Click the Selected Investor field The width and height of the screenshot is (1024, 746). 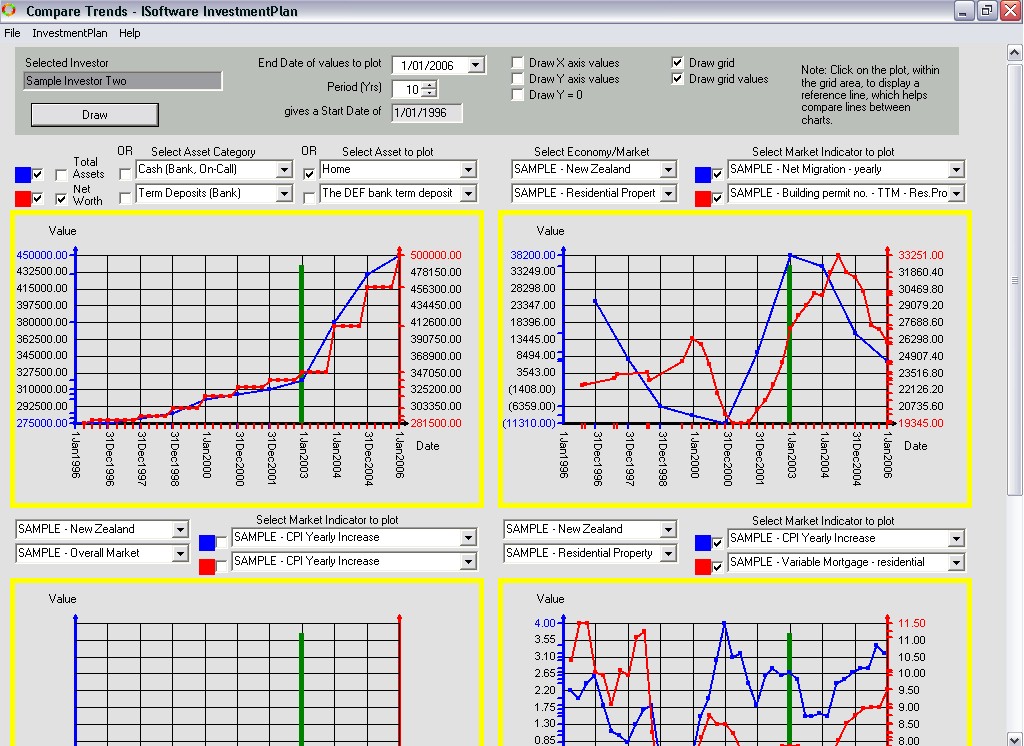123,81
